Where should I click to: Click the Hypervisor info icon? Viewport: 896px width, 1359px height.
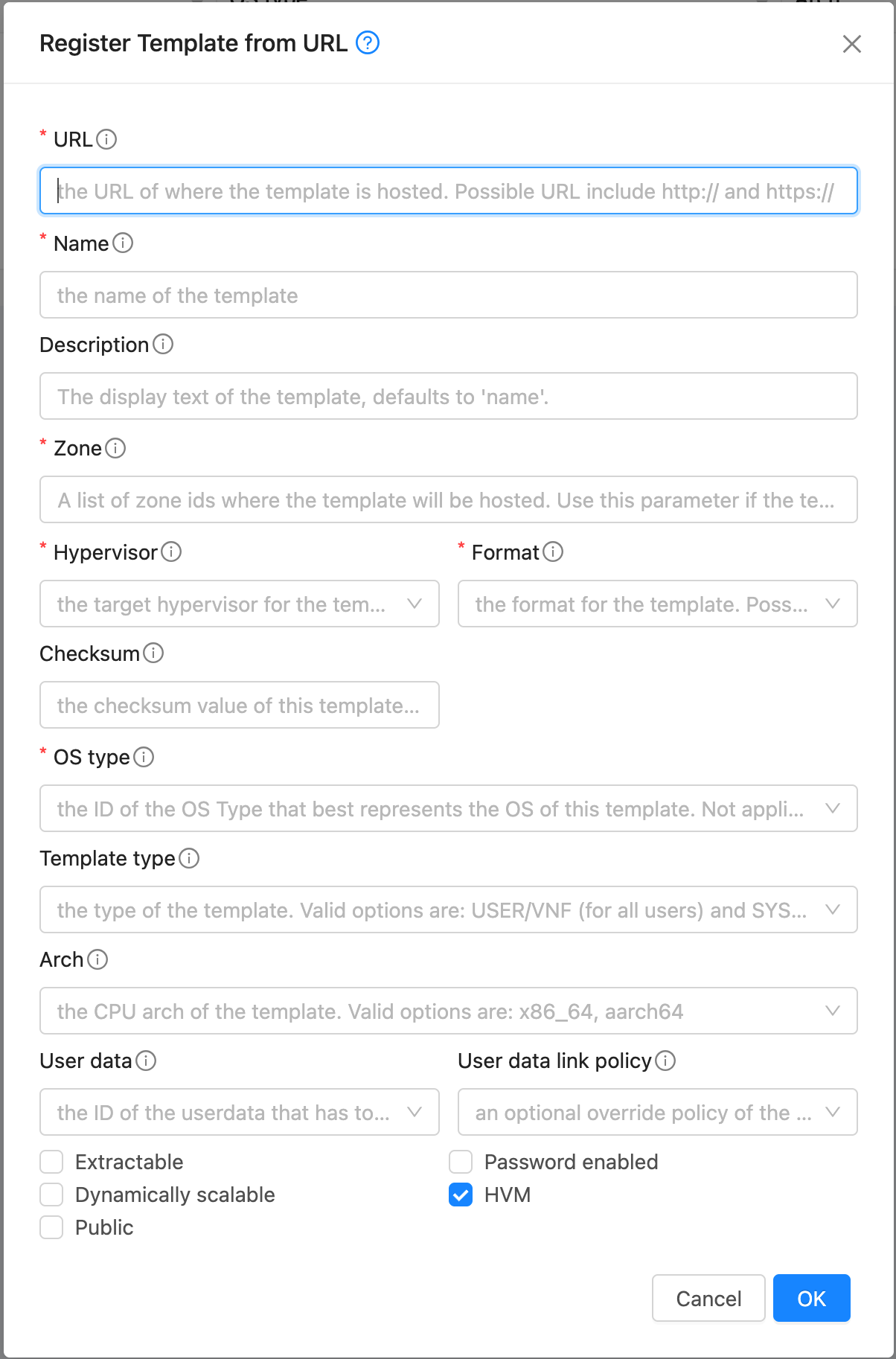click(x=172, y=552)
